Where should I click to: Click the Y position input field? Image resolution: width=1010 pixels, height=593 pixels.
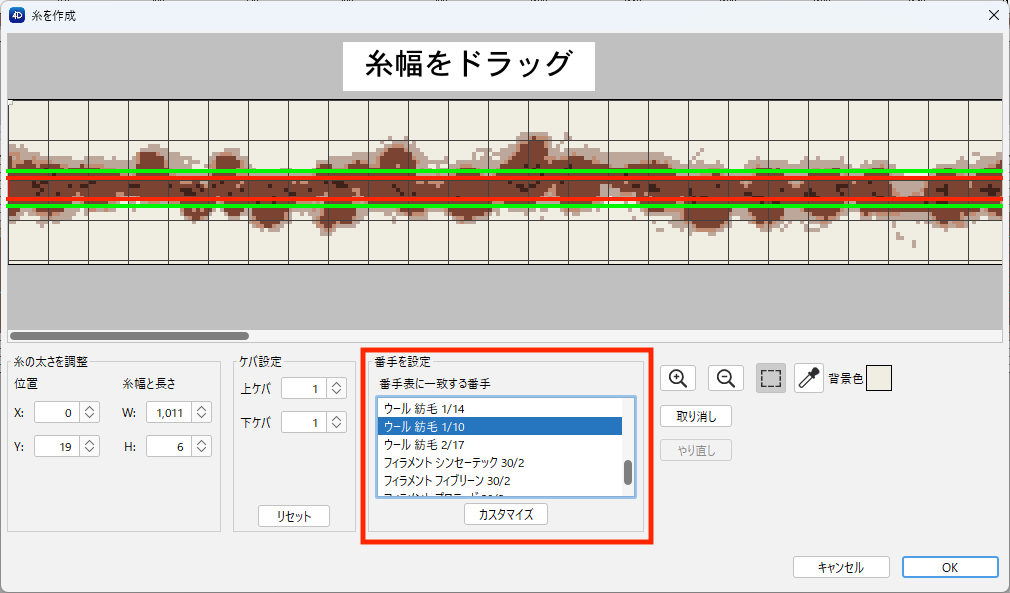tap(57, 446)
